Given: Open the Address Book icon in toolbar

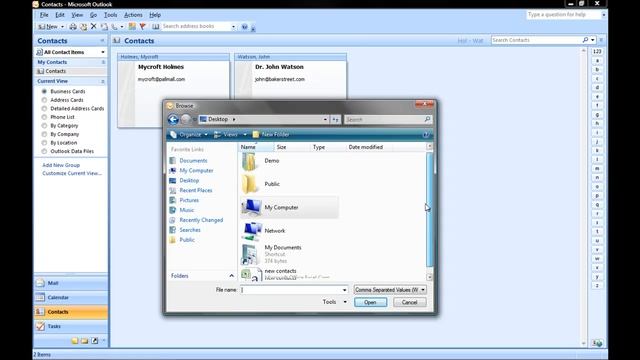Looking at the screenshot, I should click(156, 27).
